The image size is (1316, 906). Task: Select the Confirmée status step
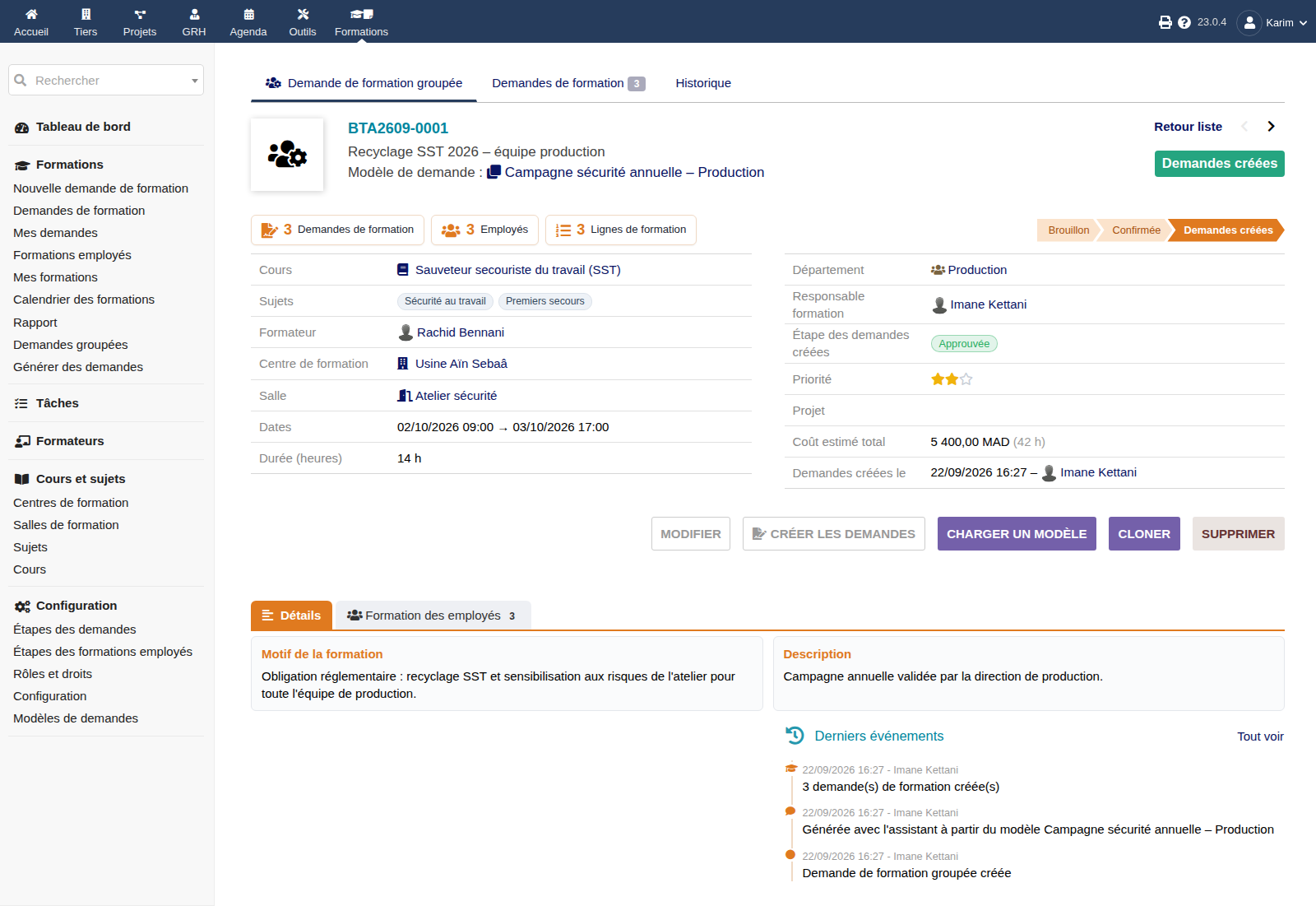1136,230
